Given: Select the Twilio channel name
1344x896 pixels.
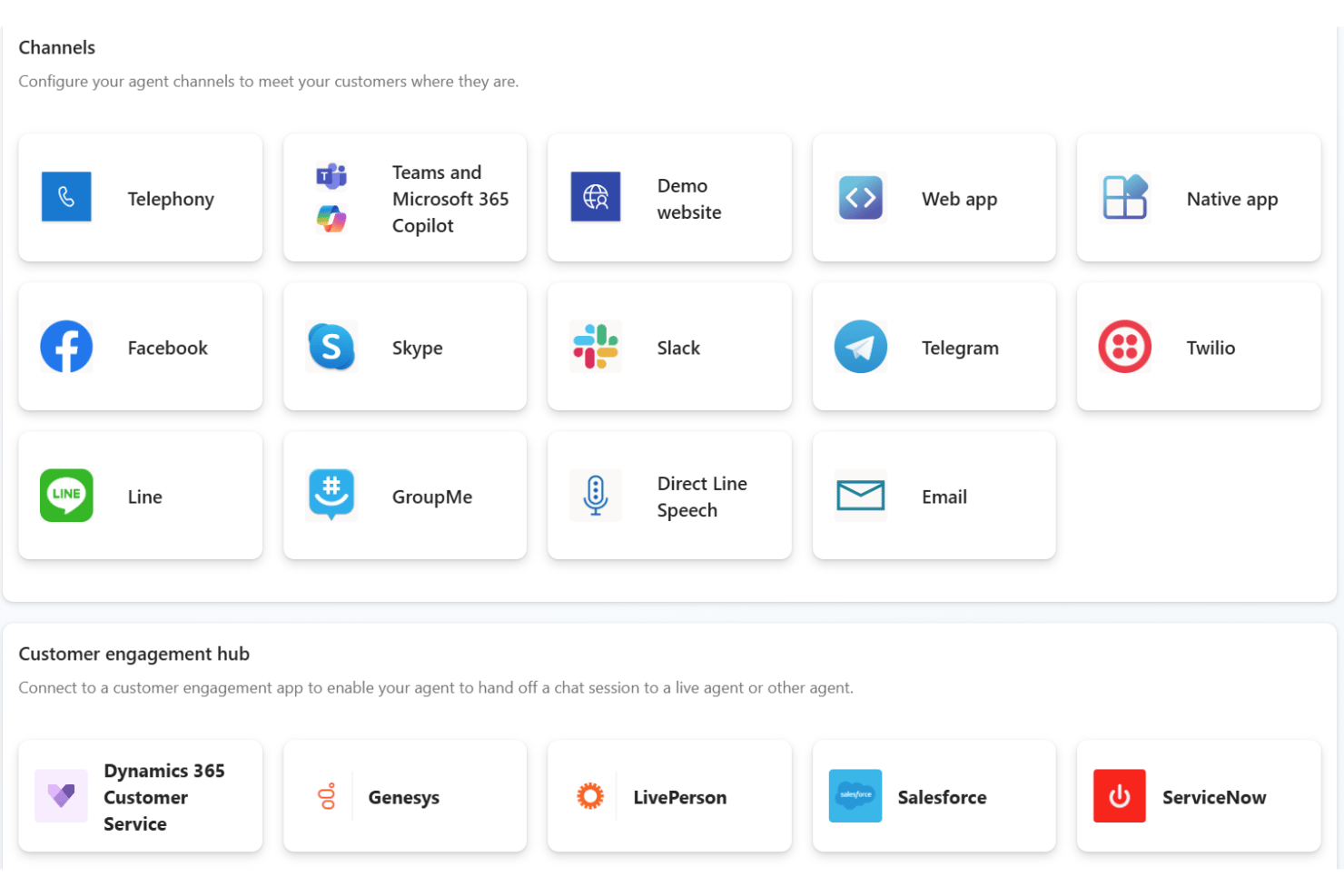Looking at the screenshot, I should point(1211,348).
